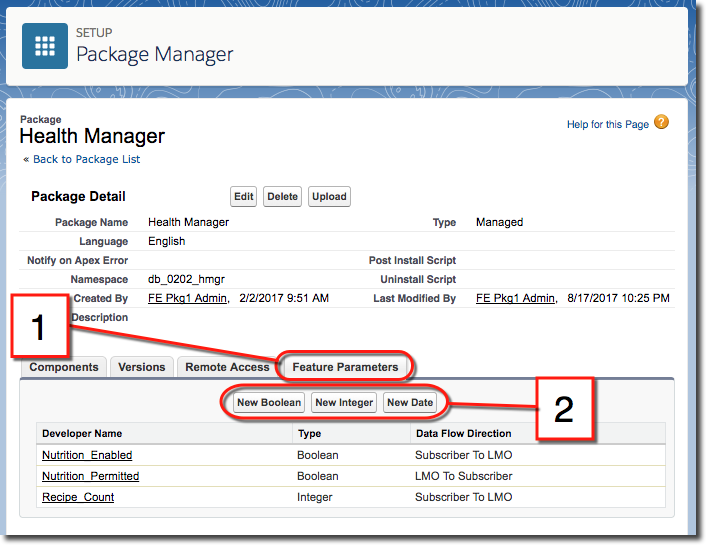Viewport: 706px width, 545px height.
Task: Click the 2/2/2017 9:51 AM created date
Action: coord(284,298)
